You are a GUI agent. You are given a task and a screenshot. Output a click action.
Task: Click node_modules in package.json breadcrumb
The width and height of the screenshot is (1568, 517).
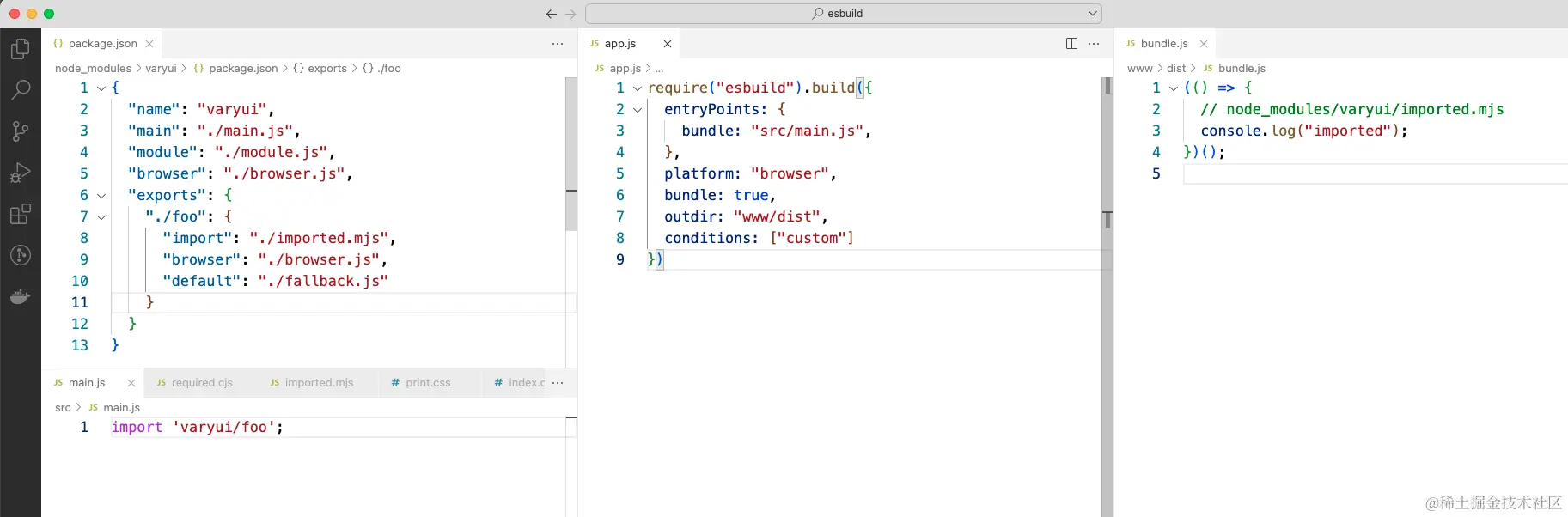click(x=93, y=69)
